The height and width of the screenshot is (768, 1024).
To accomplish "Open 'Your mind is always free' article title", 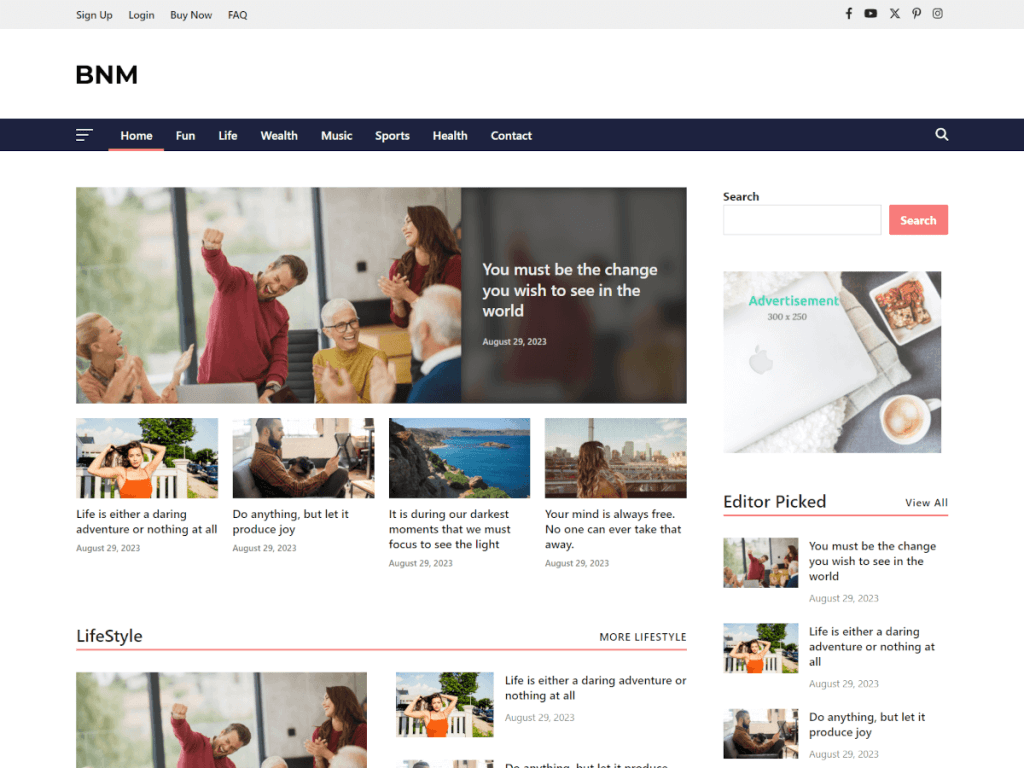I will point(613,529).
